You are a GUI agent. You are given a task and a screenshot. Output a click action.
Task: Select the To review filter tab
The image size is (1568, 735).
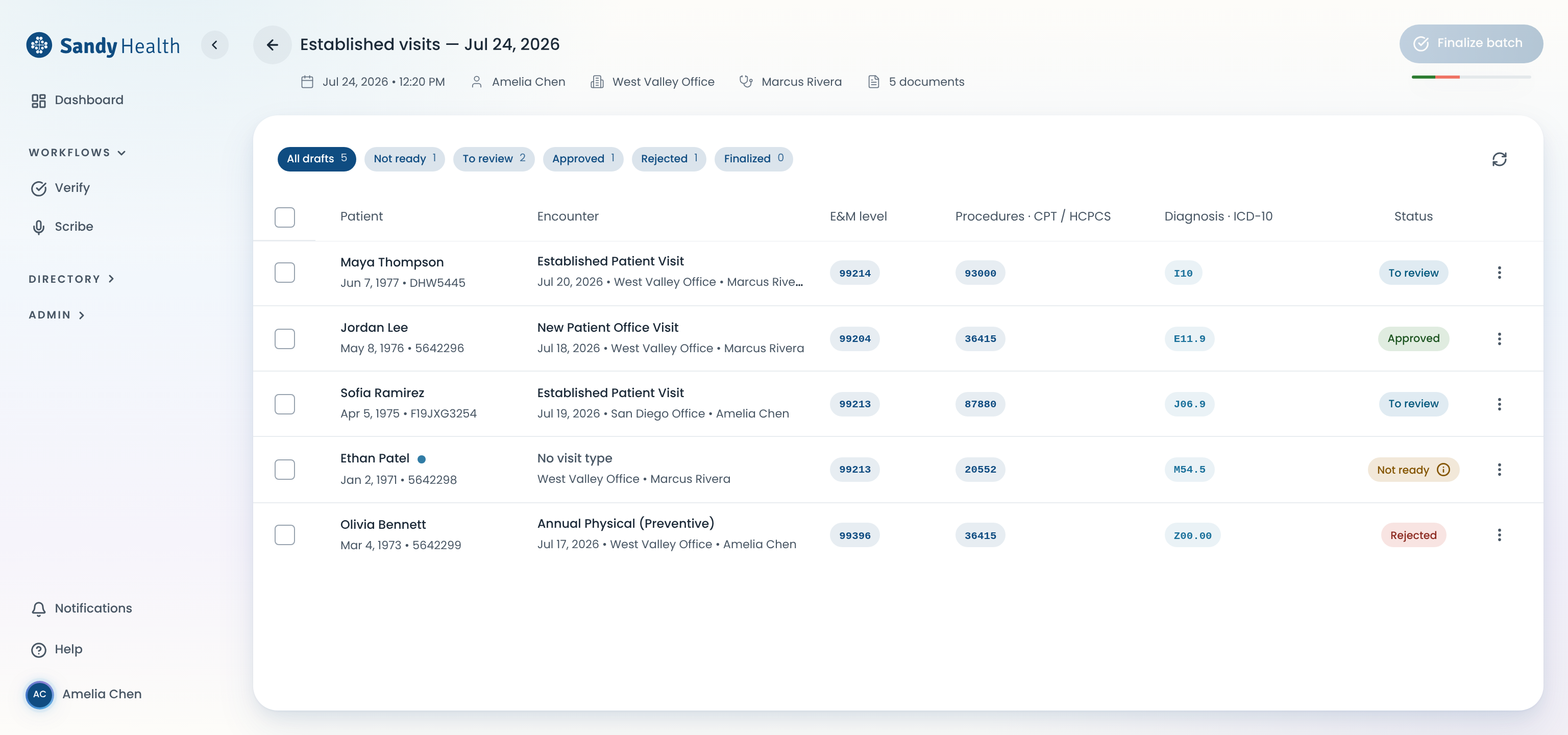pyautogui.click(x=494, y=159)
